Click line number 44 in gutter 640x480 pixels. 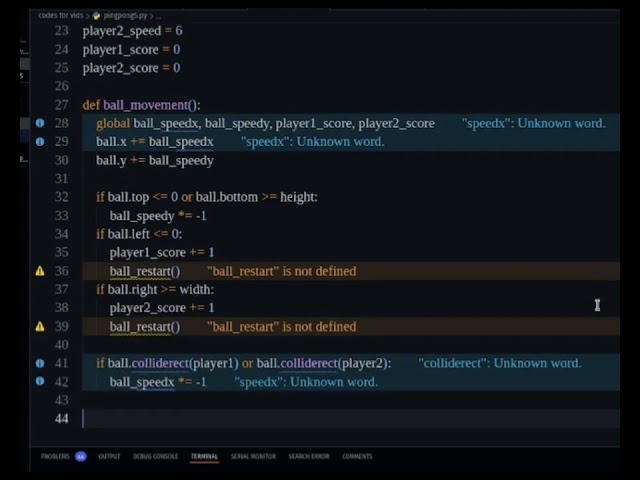pyautogui.click(x=62, y=418)
